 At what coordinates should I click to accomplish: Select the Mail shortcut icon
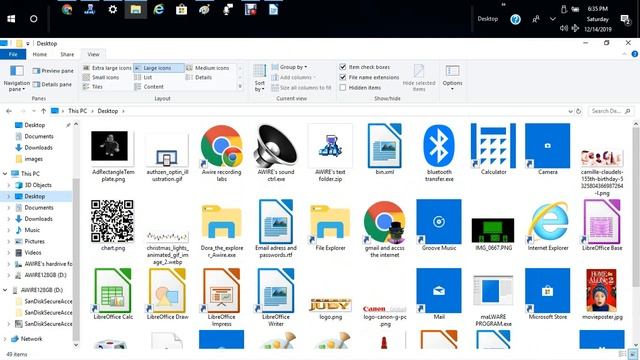pos(439,291)
